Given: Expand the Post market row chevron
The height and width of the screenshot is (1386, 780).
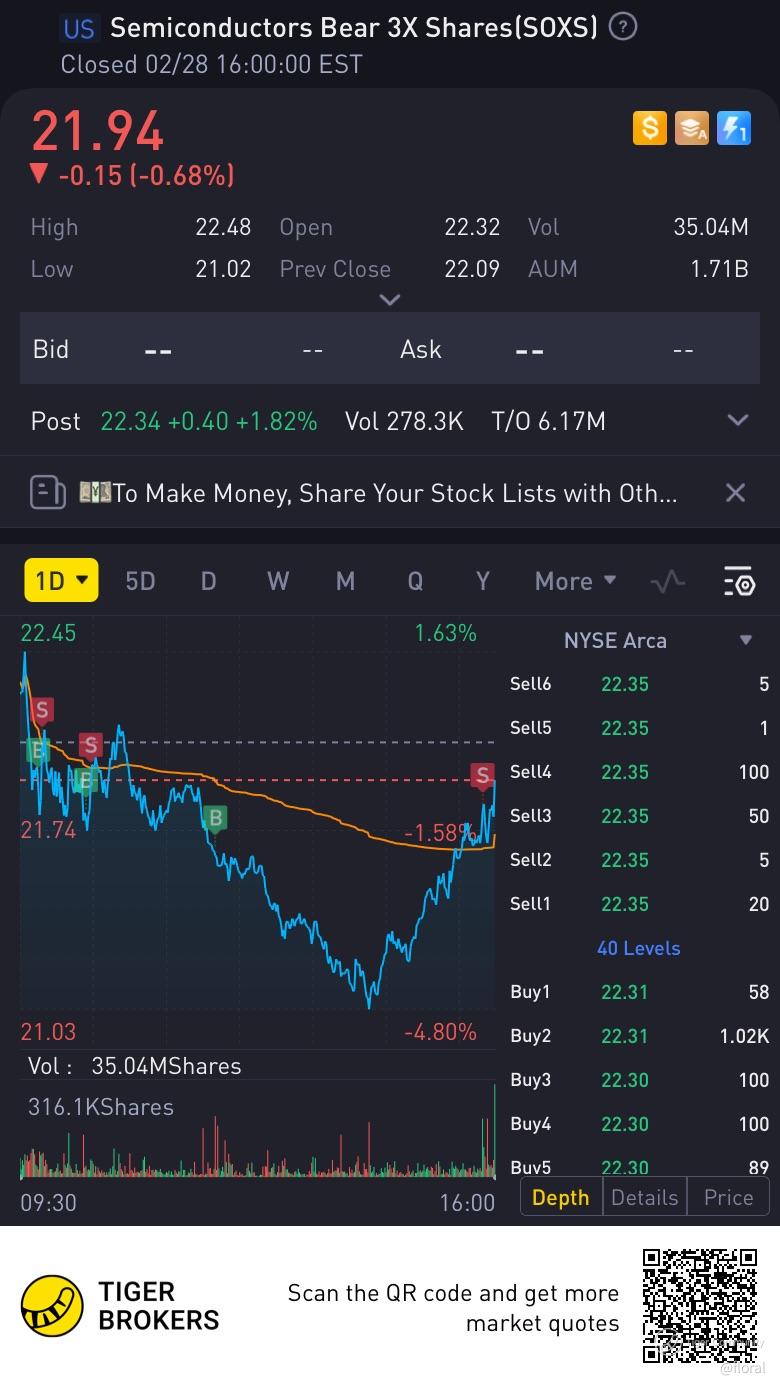Looking at the screenshot, I should tap(738, 421).
